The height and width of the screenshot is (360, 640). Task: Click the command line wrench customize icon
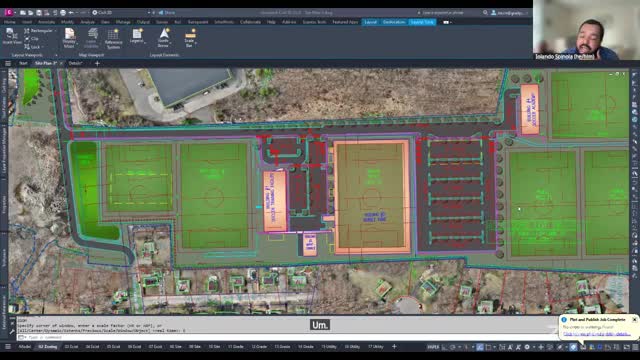pos(12,332)
